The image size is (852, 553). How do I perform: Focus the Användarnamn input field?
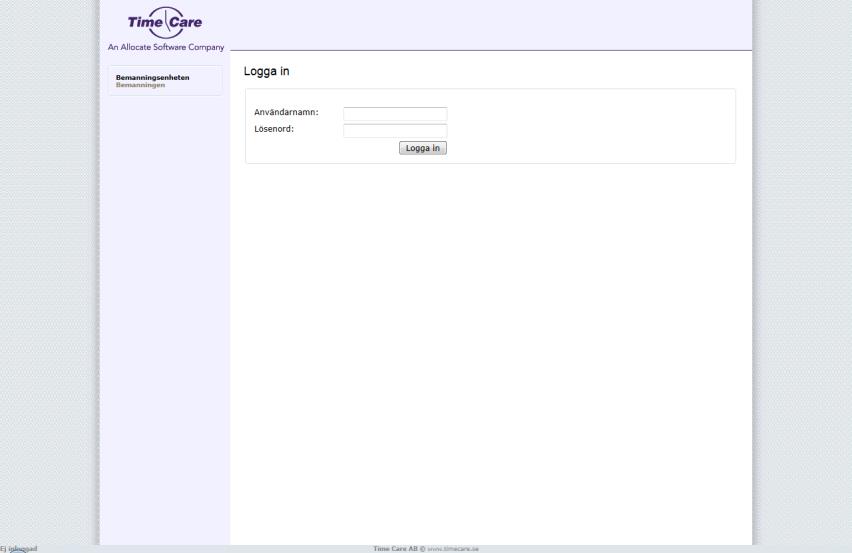[395, 114]
